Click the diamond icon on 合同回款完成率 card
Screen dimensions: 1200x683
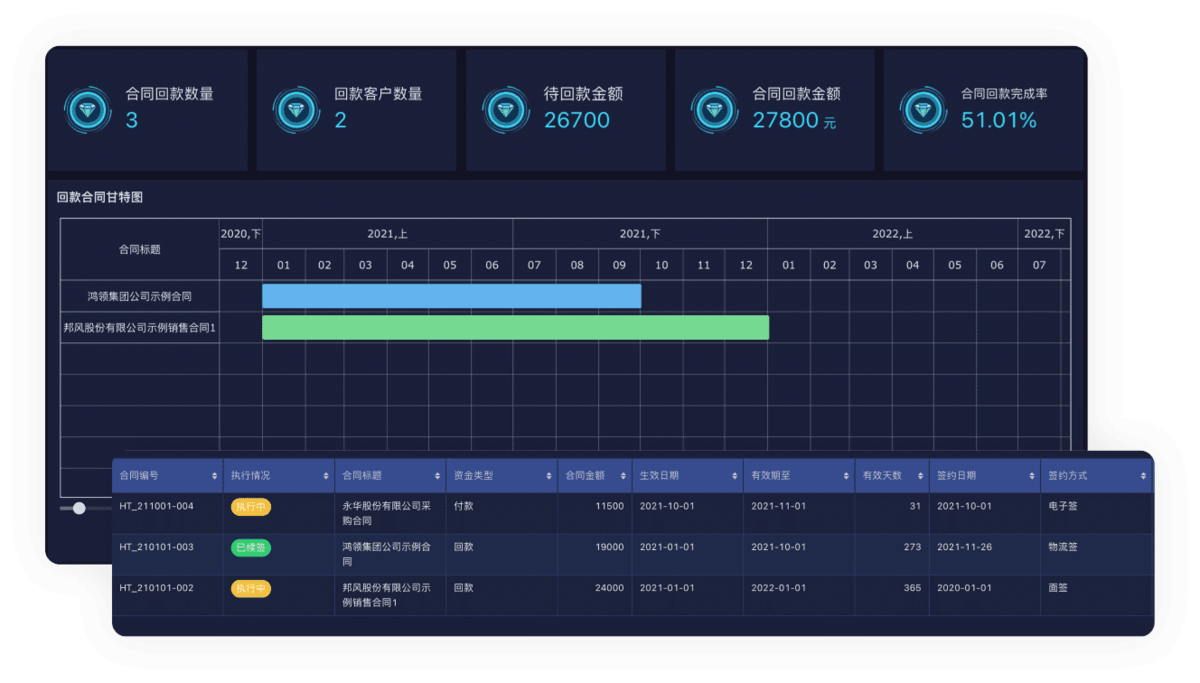point(922,110)
